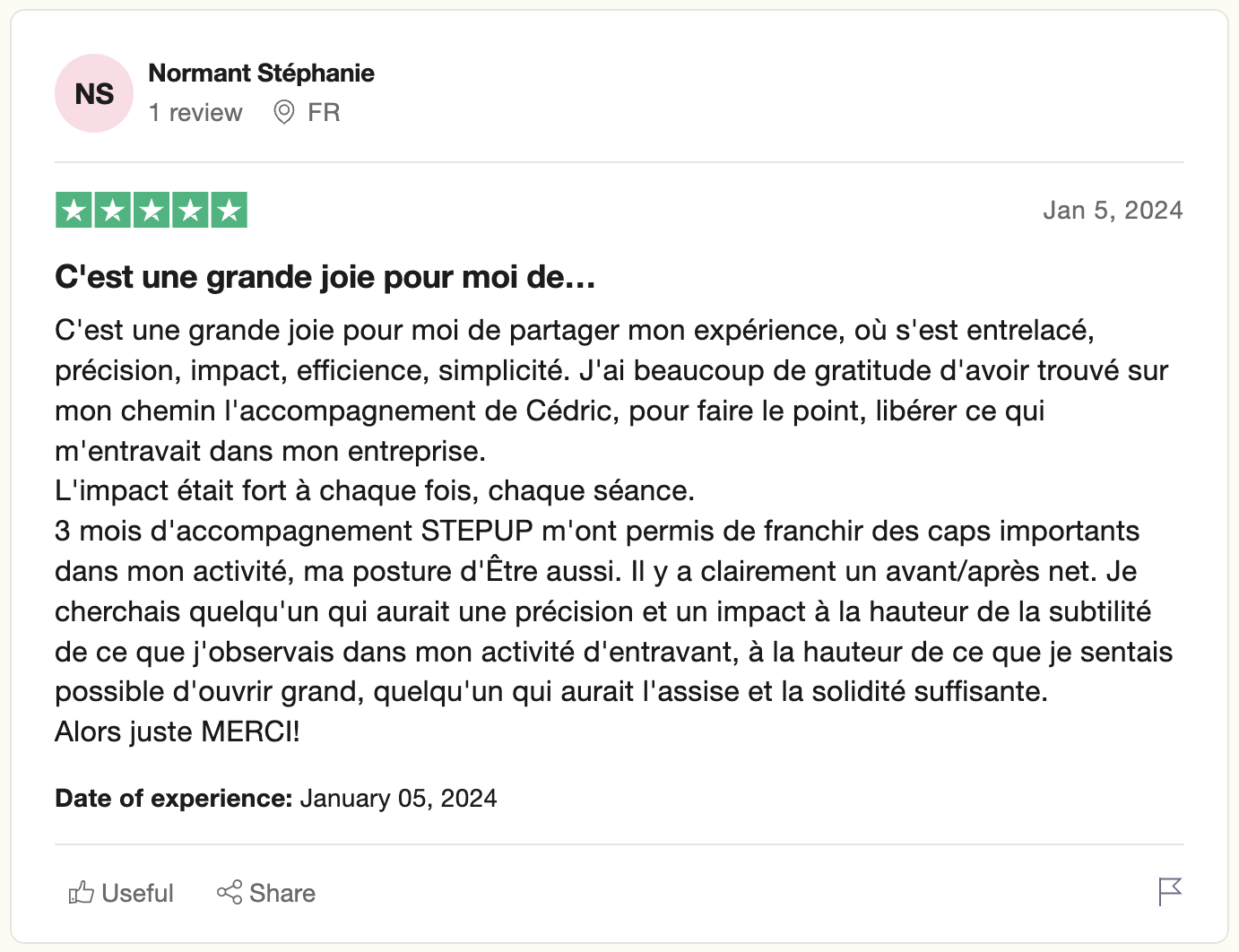Click the FR country label
The image size is (1239, 952).
click(x=324, y=113)
